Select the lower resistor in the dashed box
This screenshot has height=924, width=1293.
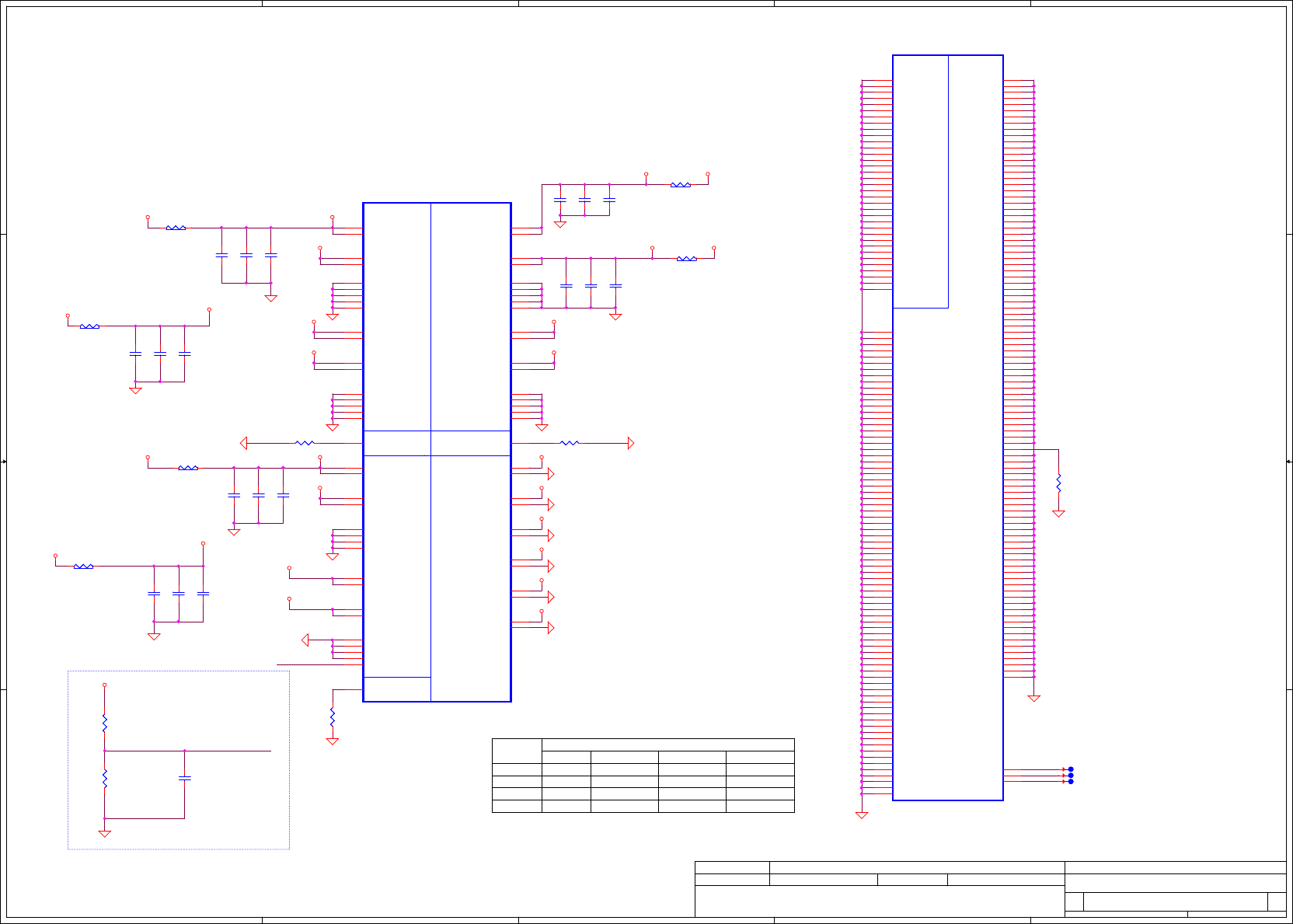point(104,779)
